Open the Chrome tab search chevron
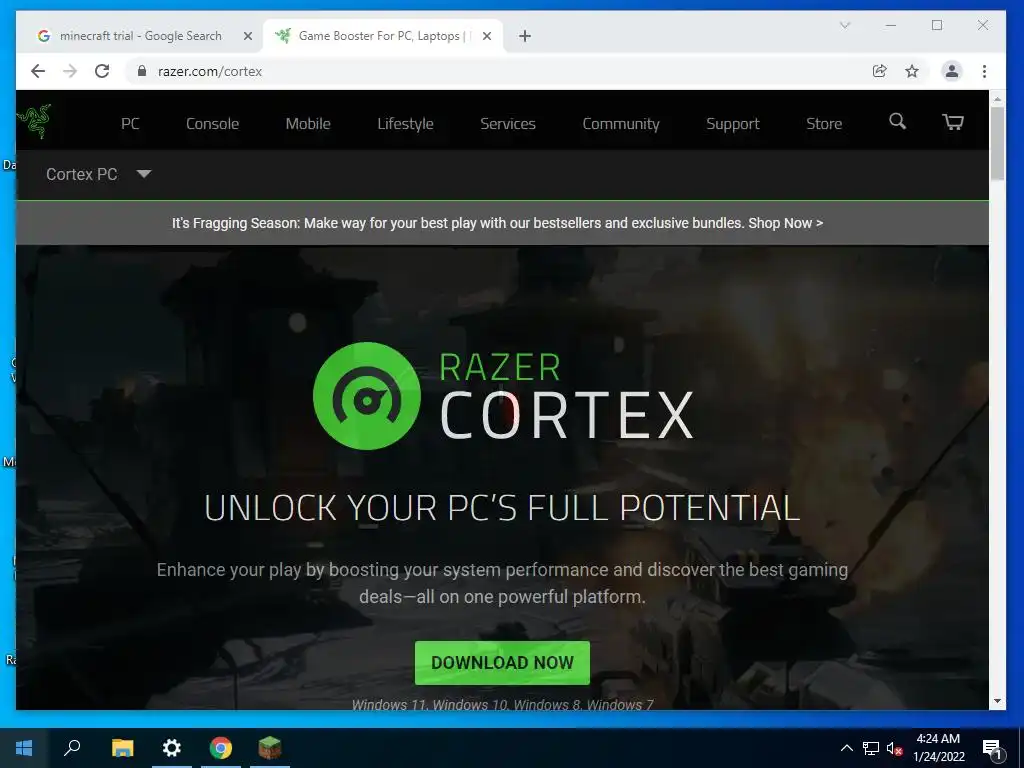The width and height of the screenshot is (1024, 768). click(x=845, y=25)
